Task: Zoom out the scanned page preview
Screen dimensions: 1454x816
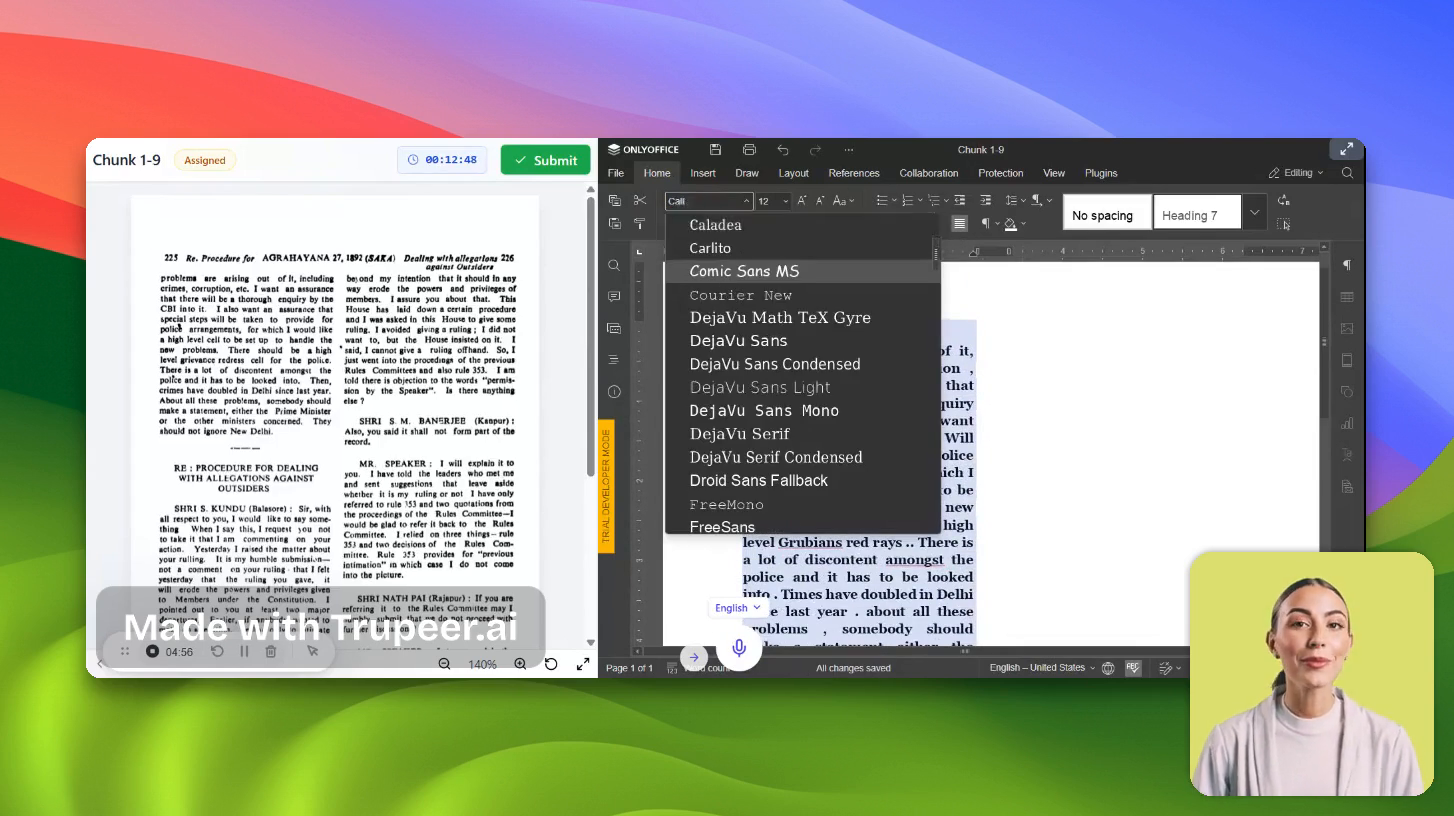Action: click(444, 664)
